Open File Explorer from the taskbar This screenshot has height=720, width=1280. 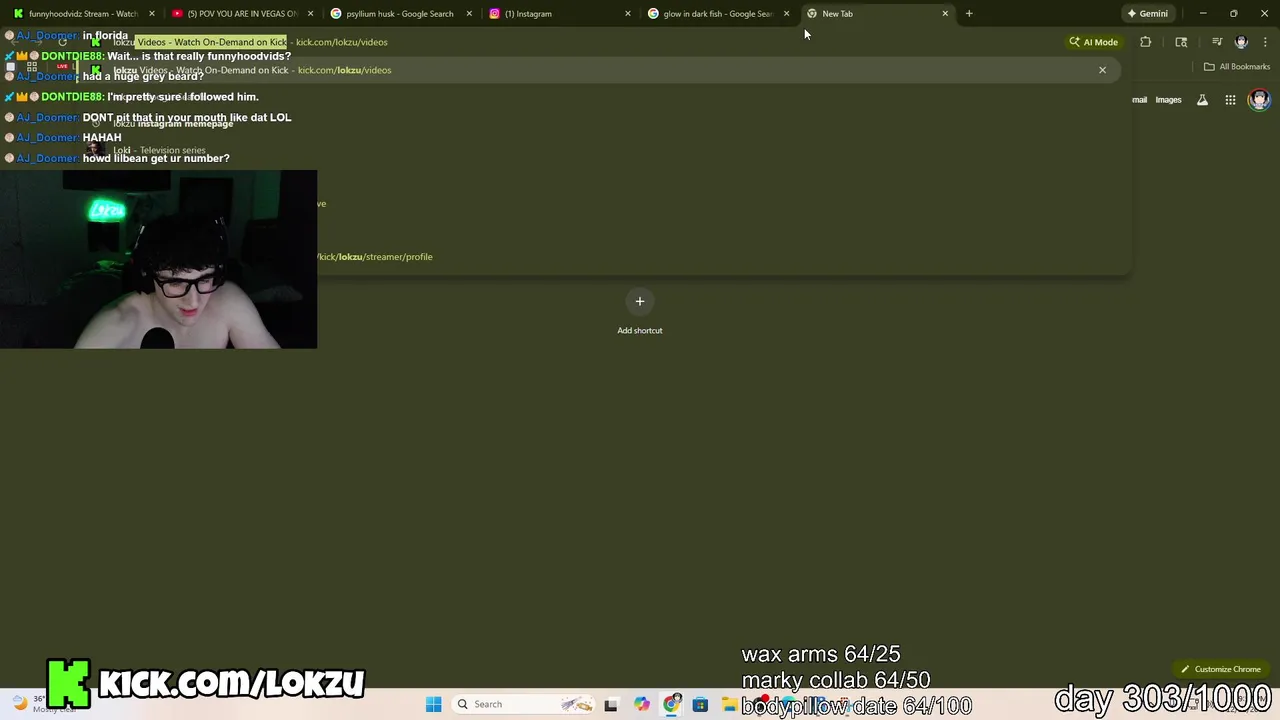point(729,704)
